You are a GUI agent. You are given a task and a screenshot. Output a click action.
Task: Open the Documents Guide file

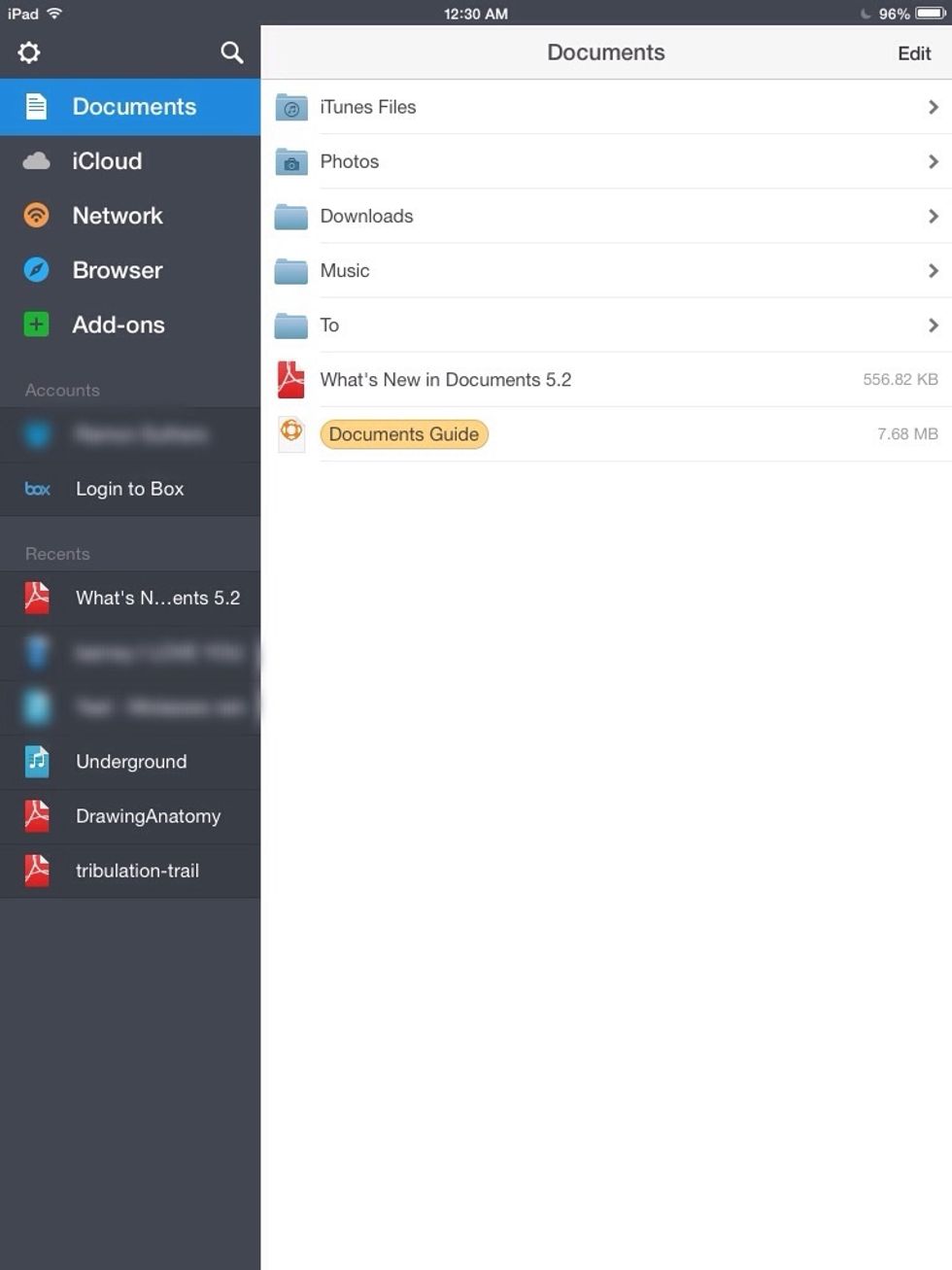(404, 433)
